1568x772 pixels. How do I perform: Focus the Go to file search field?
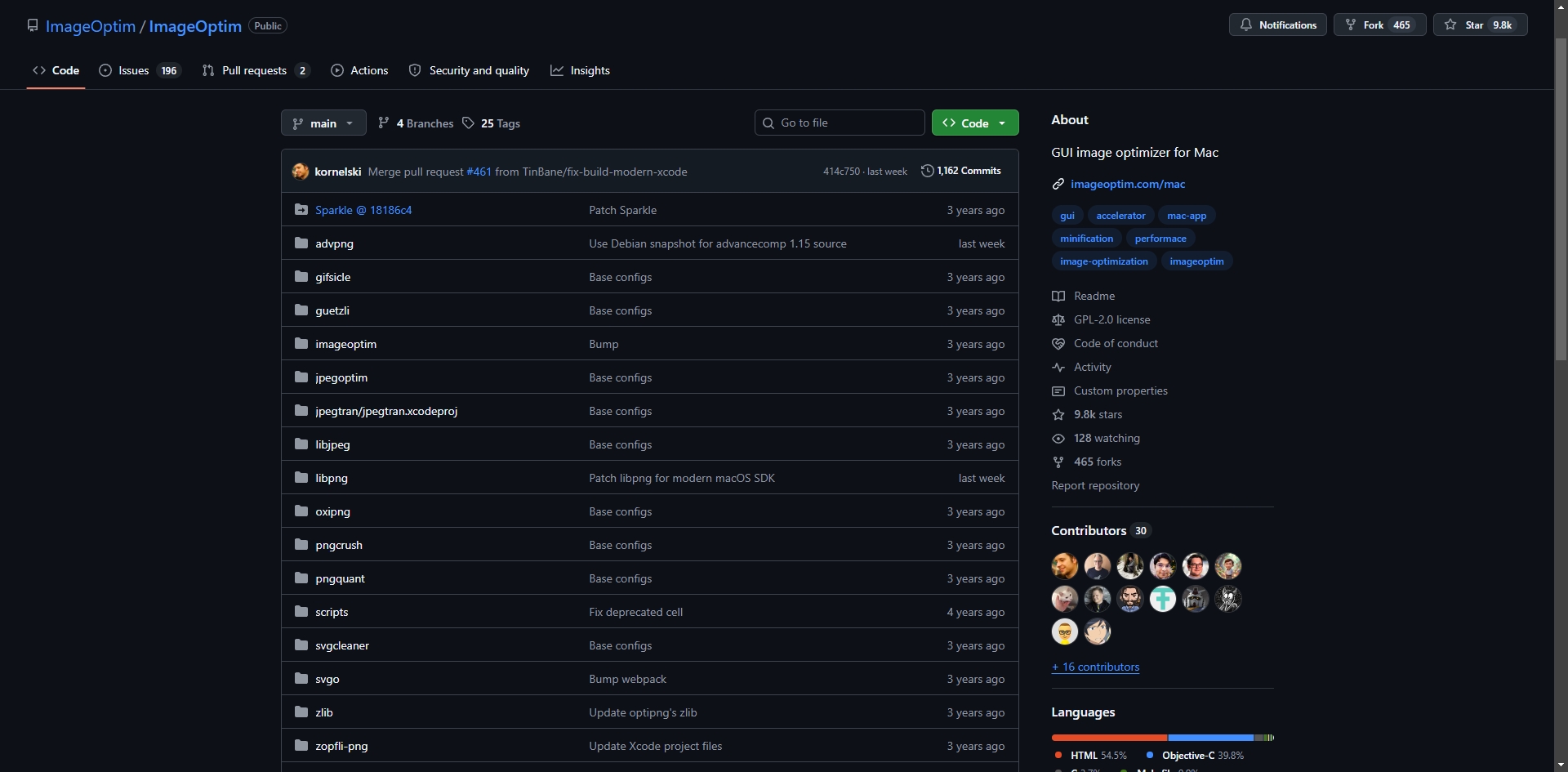(x=840, y=123)
